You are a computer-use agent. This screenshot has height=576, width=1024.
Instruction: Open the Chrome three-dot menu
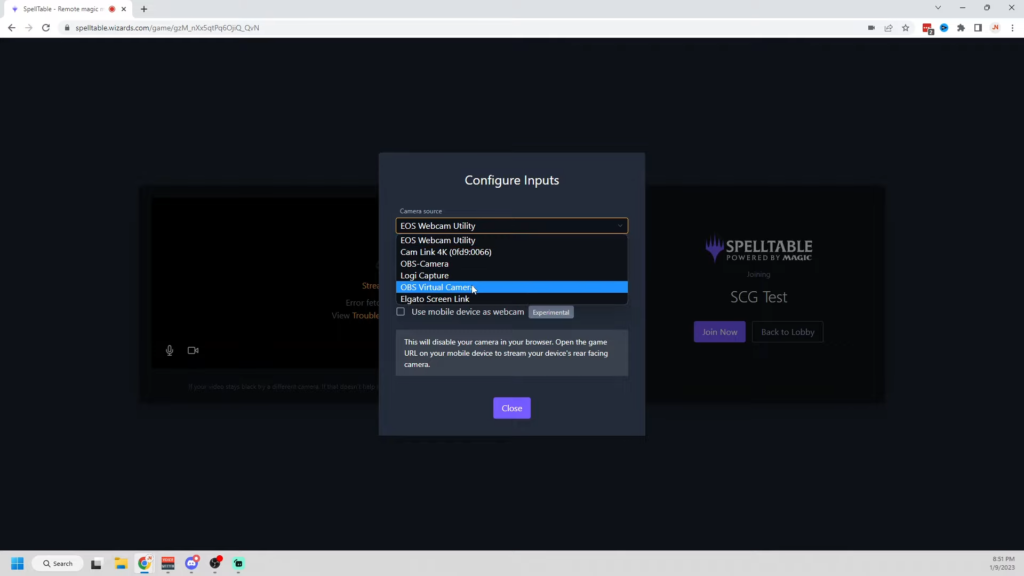click(x=1012, y=28)
